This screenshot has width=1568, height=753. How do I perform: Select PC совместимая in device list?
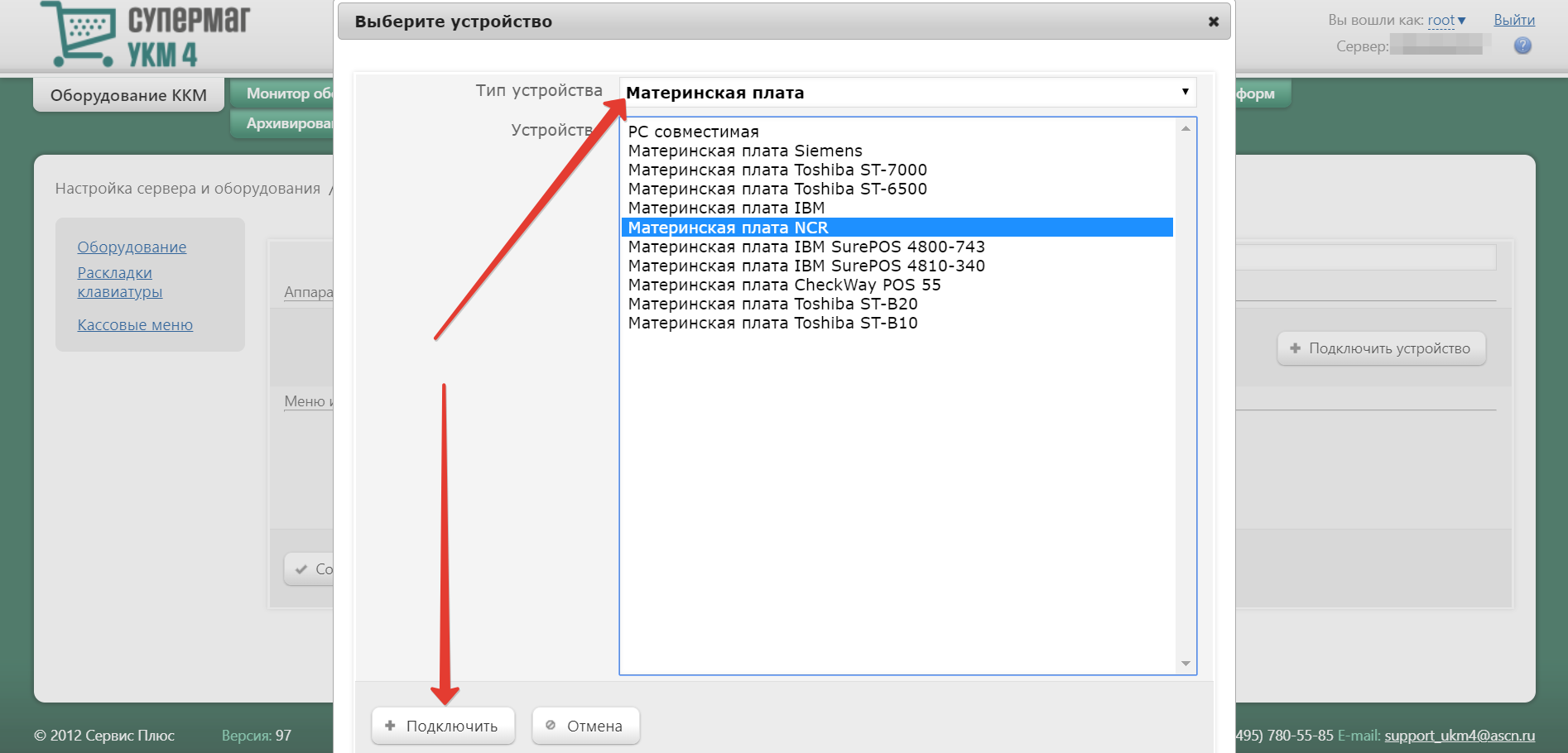coord(897,132)
